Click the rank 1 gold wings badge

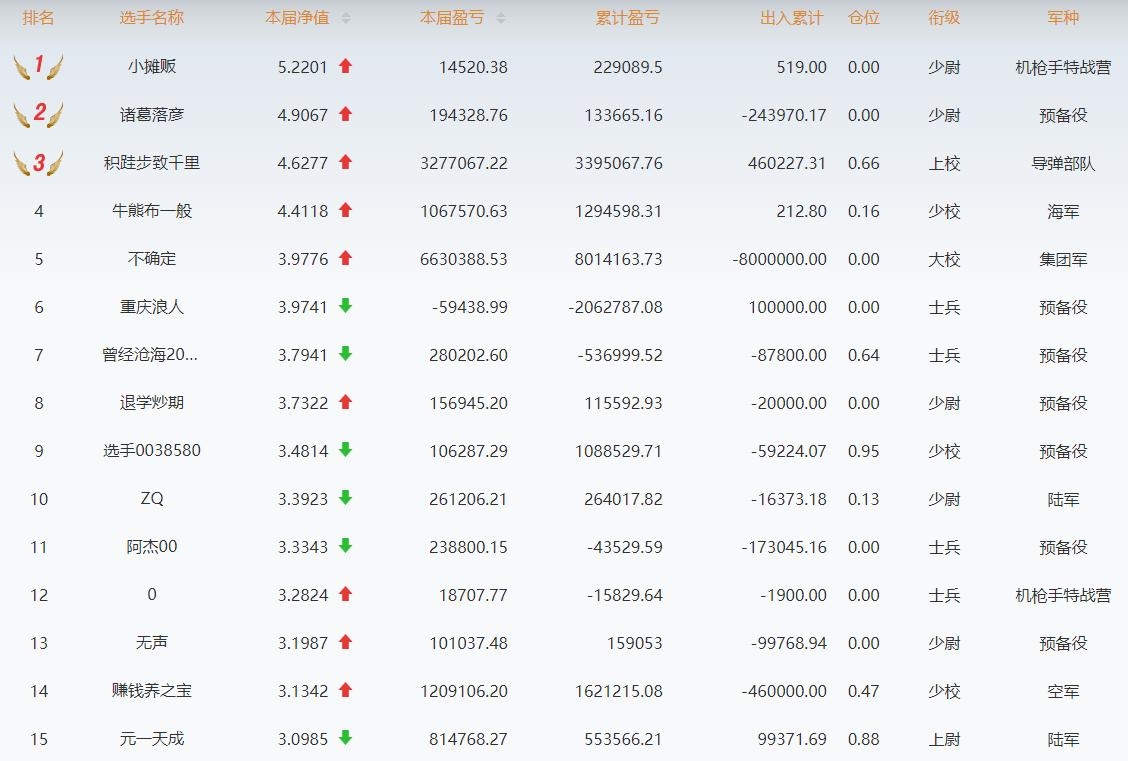39,67
